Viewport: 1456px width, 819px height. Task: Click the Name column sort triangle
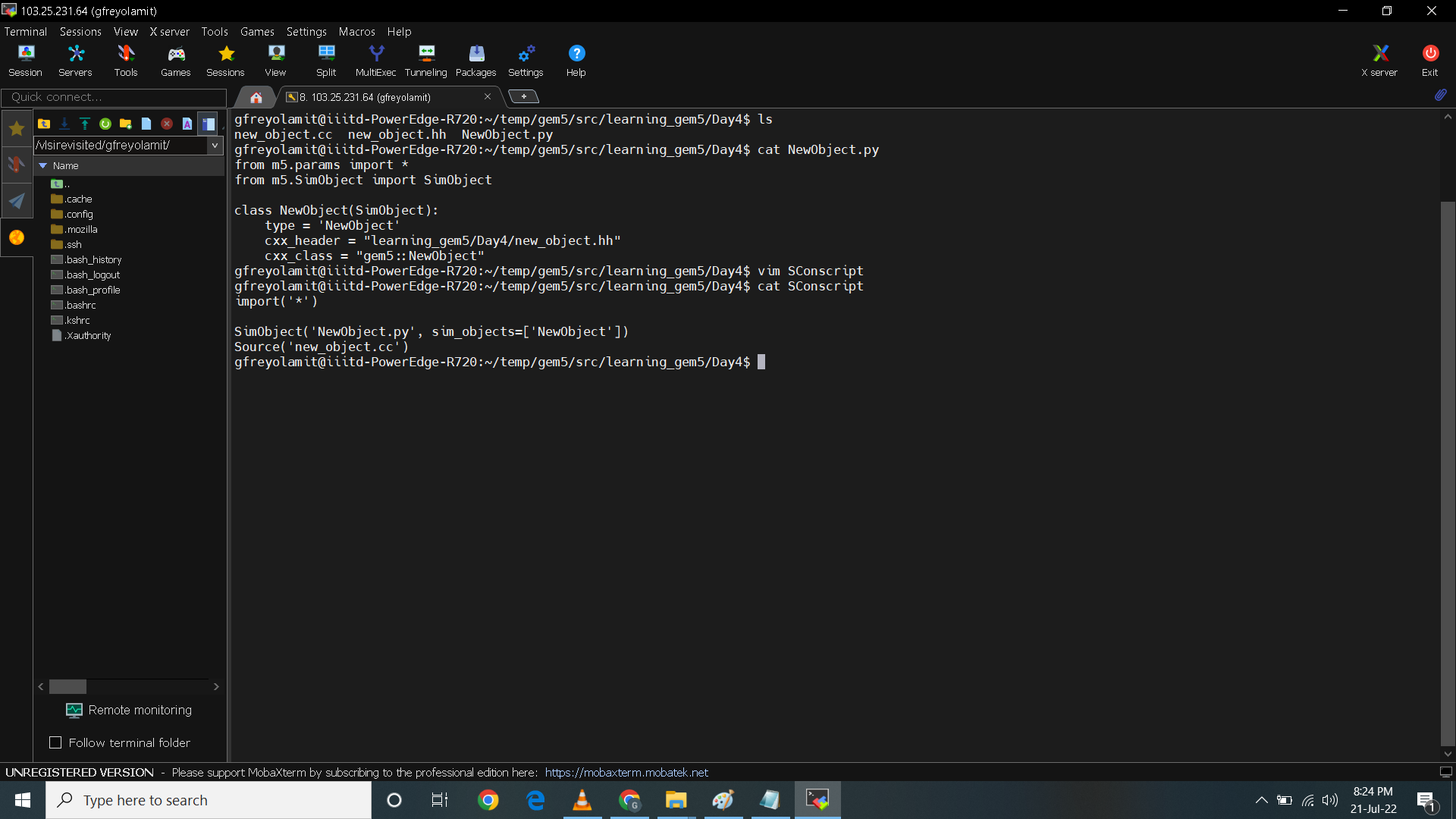click(x=43, y=165)
